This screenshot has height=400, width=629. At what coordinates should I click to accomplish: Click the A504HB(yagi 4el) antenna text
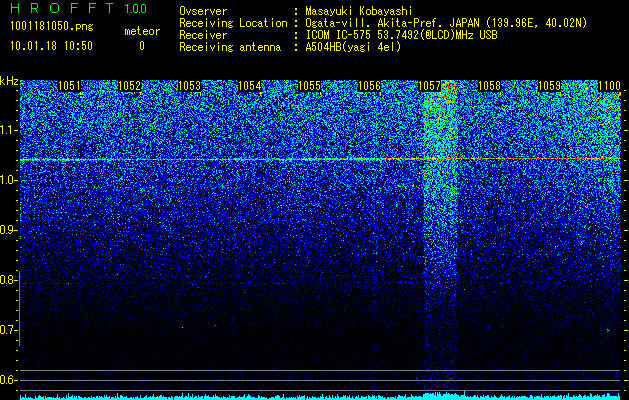pyautogui.click(x=353, y=47)
